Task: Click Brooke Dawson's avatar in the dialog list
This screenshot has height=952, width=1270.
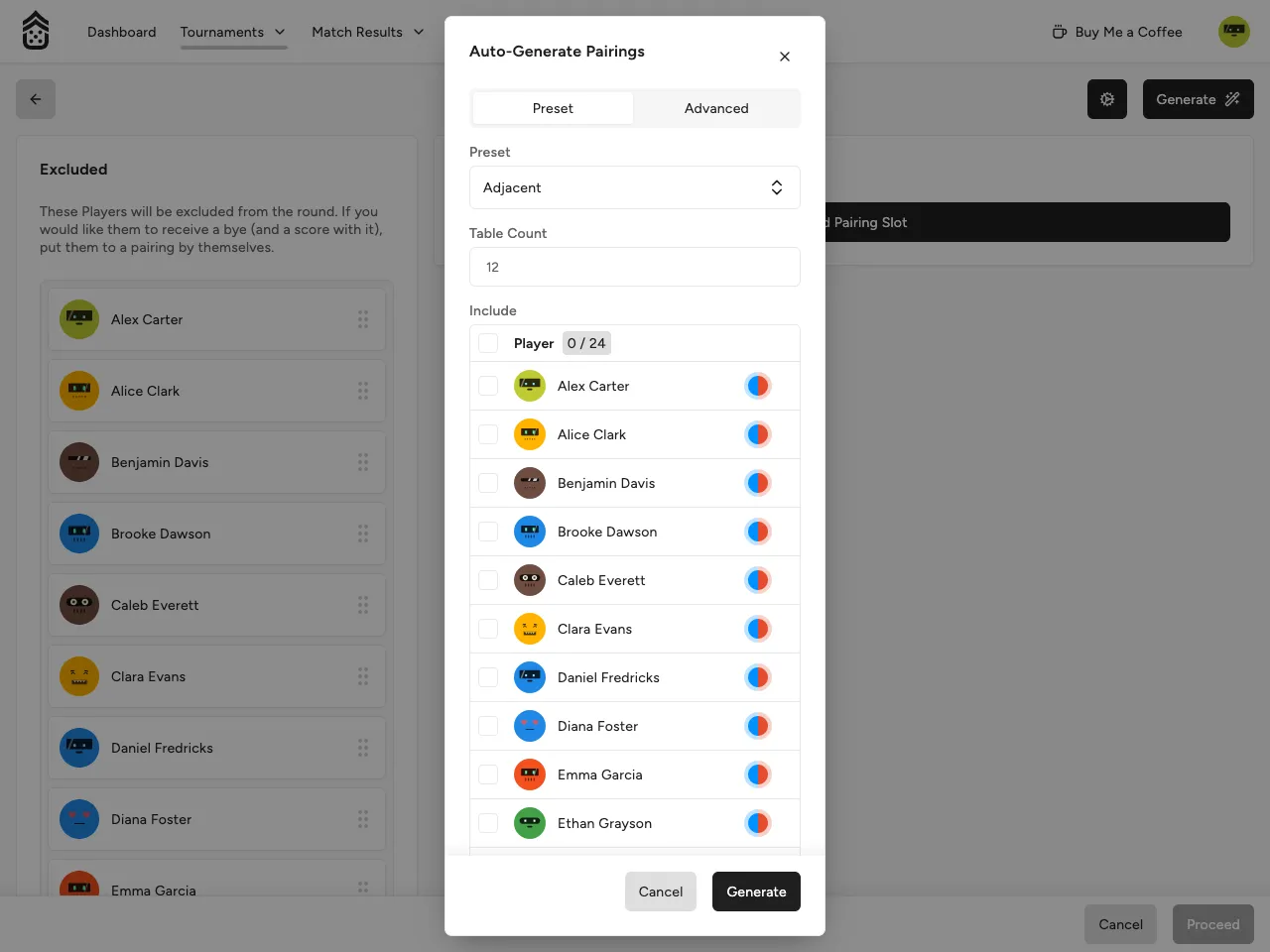Action: point(530,532)
